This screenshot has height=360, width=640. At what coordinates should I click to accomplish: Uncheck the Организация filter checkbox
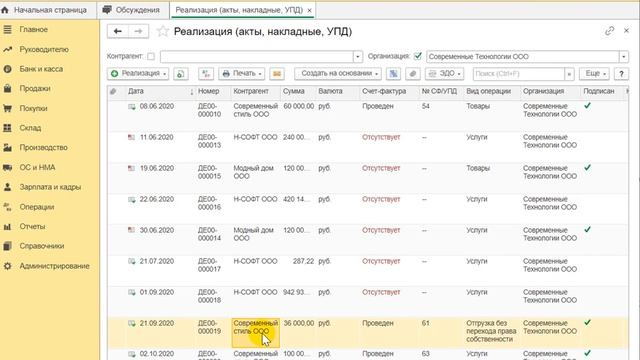tap(418, 56)
